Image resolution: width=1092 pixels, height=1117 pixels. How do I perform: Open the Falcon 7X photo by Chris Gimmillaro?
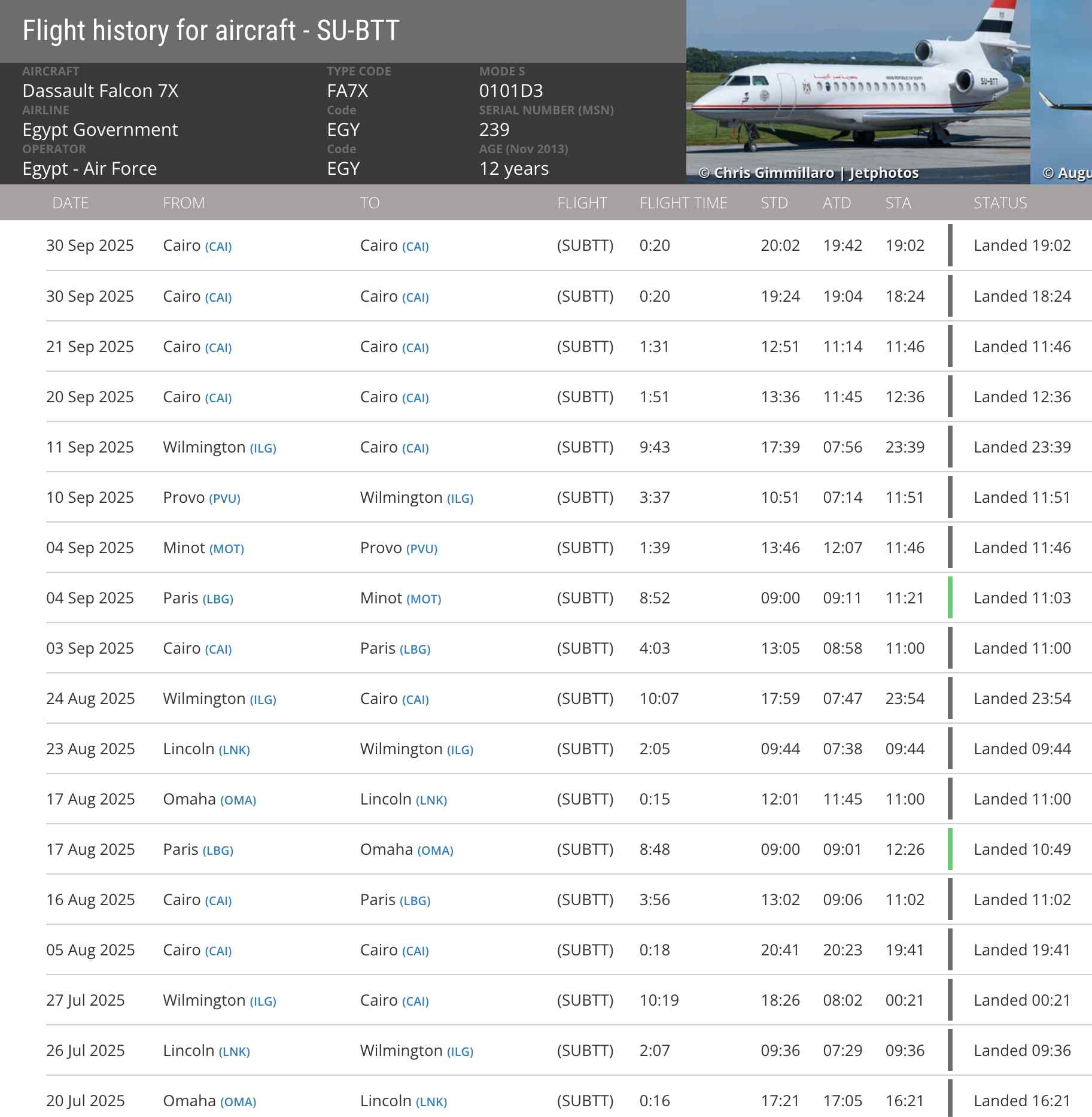(x=857, y=90)
